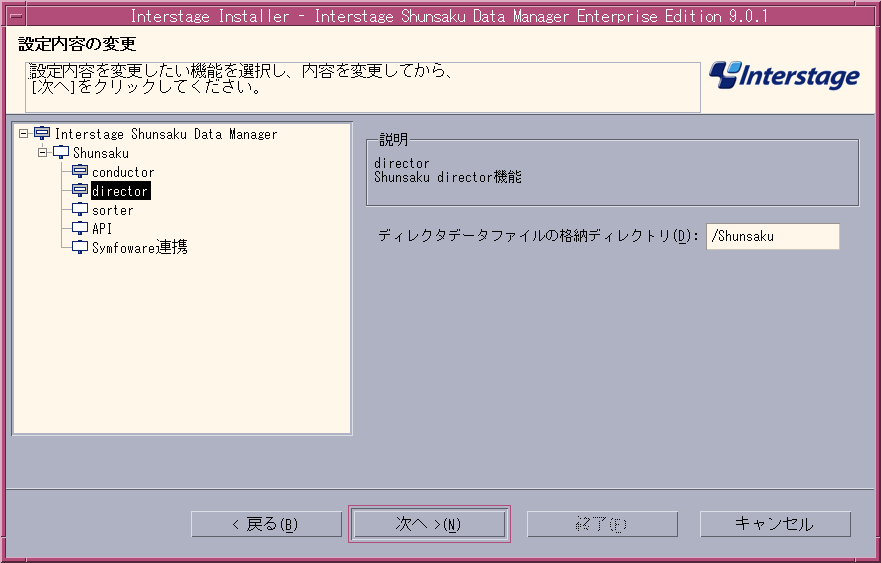Viewport: 881px width, 563px height.
Task: Click the キャンセル button
Action: tap(775, 524)
